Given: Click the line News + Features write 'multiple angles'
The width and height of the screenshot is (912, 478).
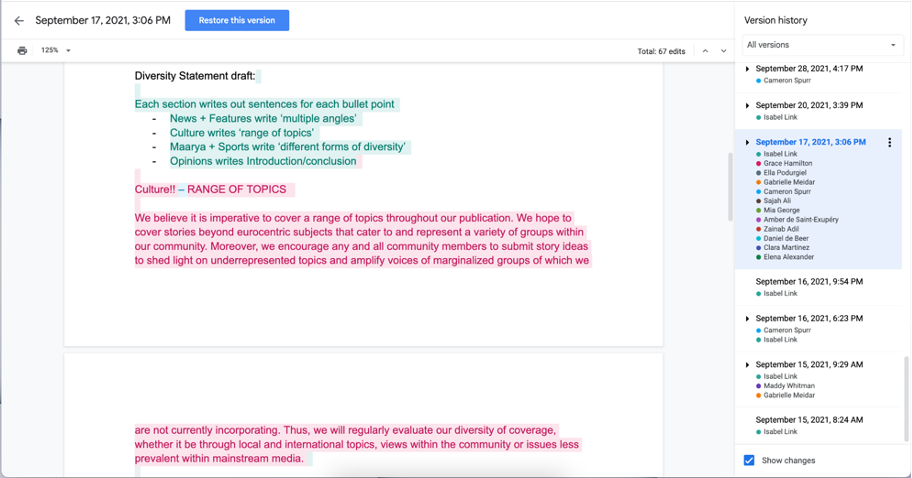Looking at the screenshot, I should 263,119.
